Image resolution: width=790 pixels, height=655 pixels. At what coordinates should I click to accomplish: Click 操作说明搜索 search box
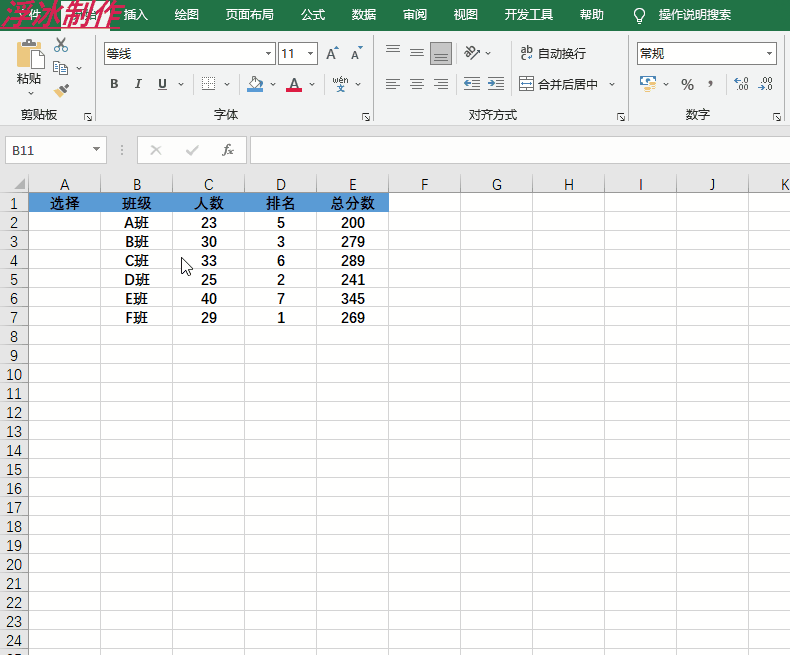695,15
